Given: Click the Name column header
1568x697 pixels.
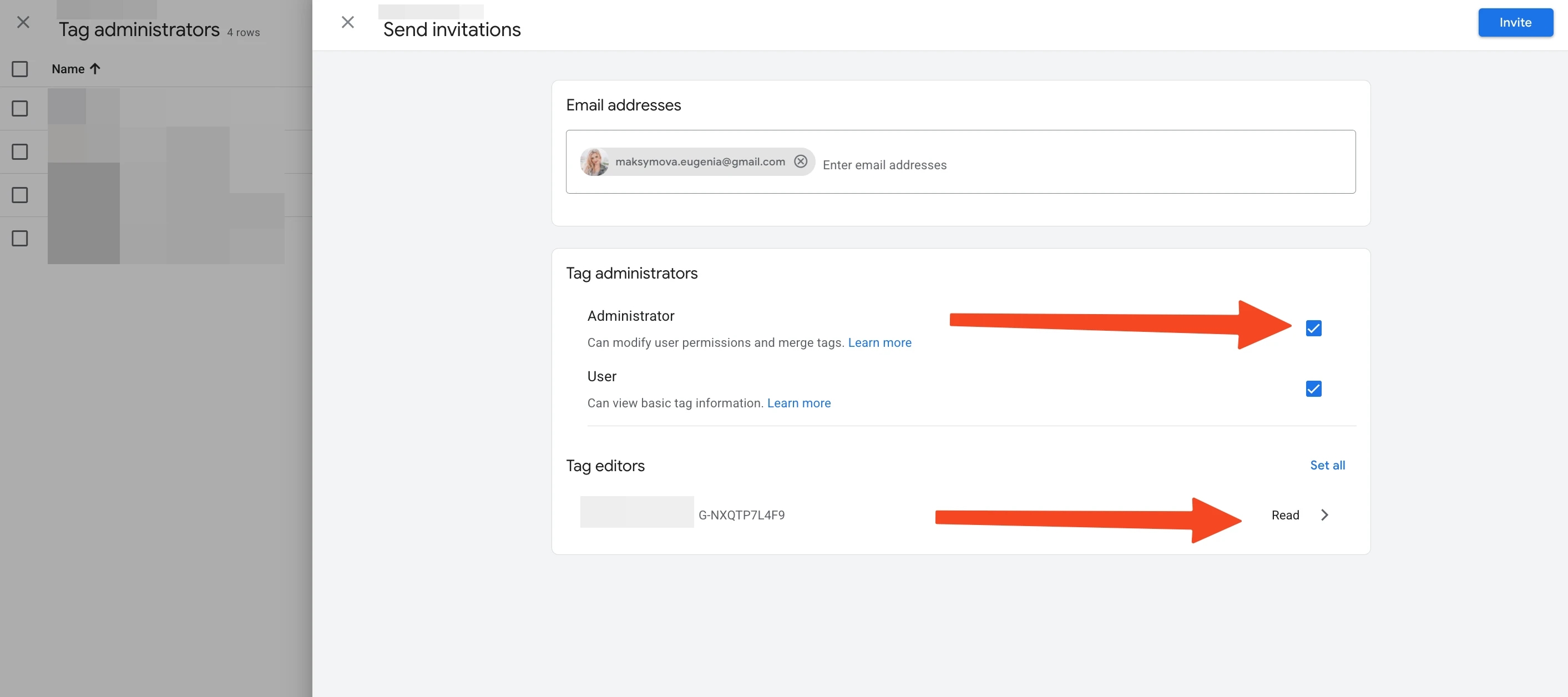Looking at the screenshot, I should click(x=68, y=69).
